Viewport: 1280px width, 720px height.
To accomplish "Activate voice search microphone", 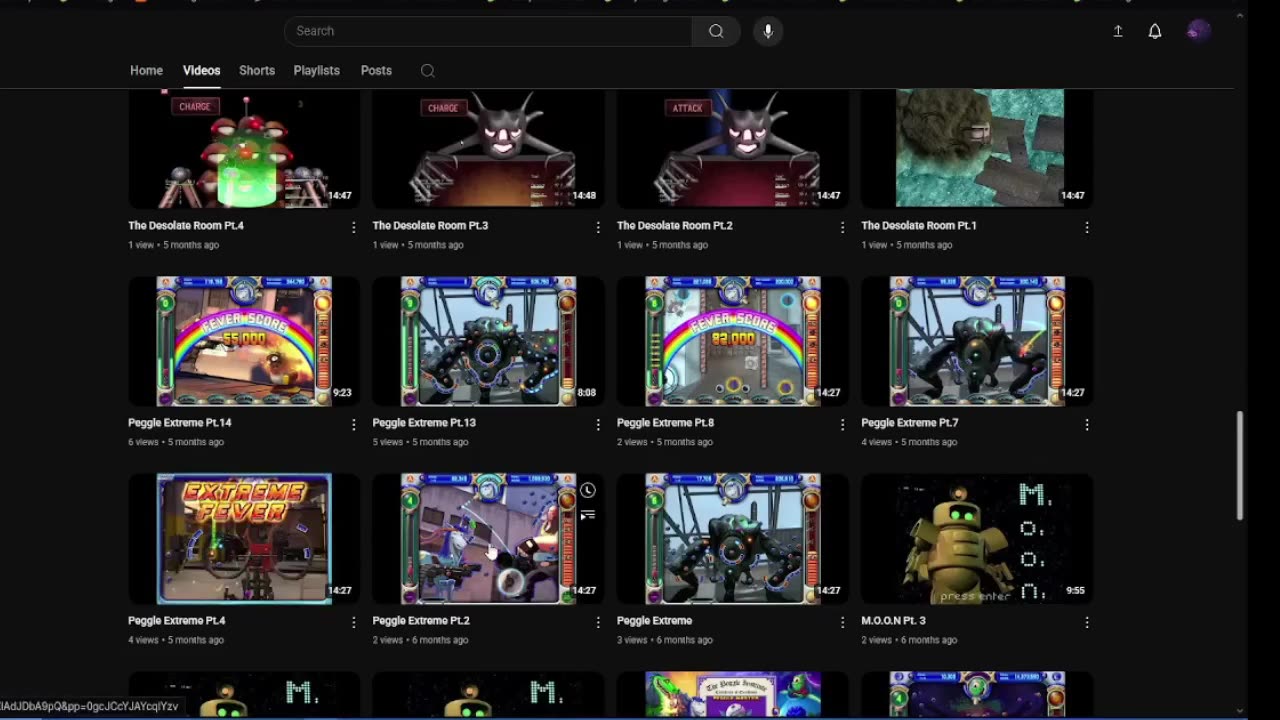I will point(768,31).
